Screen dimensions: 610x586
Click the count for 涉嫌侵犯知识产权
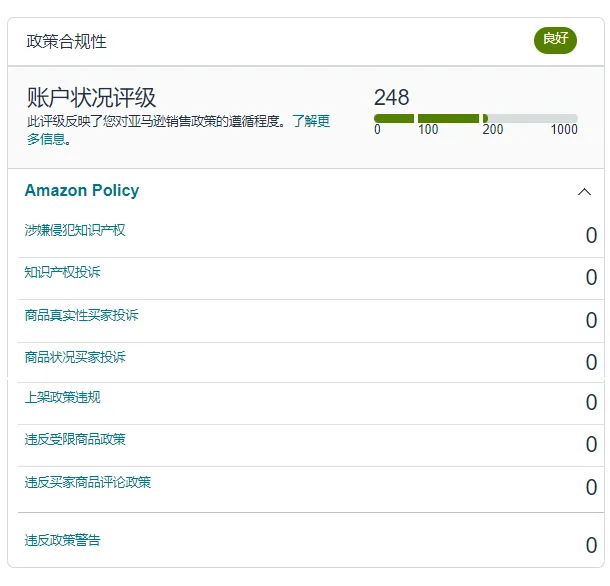coord(590,236)
